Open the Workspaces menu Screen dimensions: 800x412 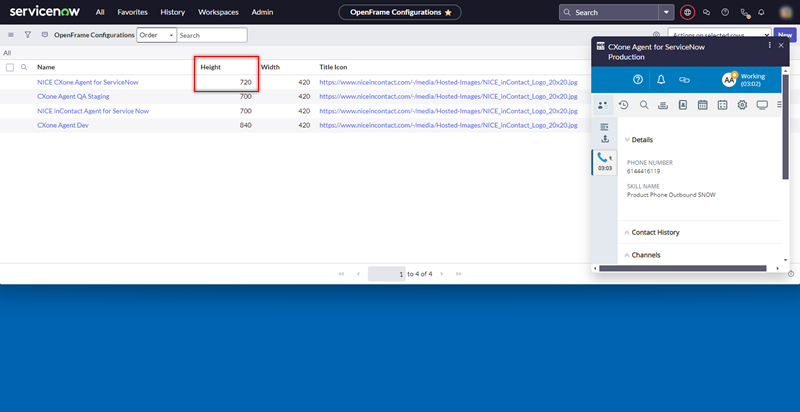[218, 12]
